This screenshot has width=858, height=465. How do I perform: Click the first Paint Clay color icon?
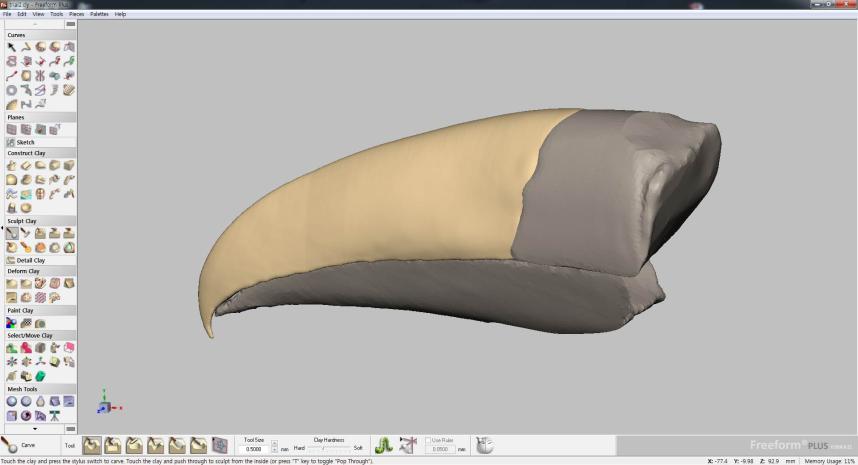[12, 323]
